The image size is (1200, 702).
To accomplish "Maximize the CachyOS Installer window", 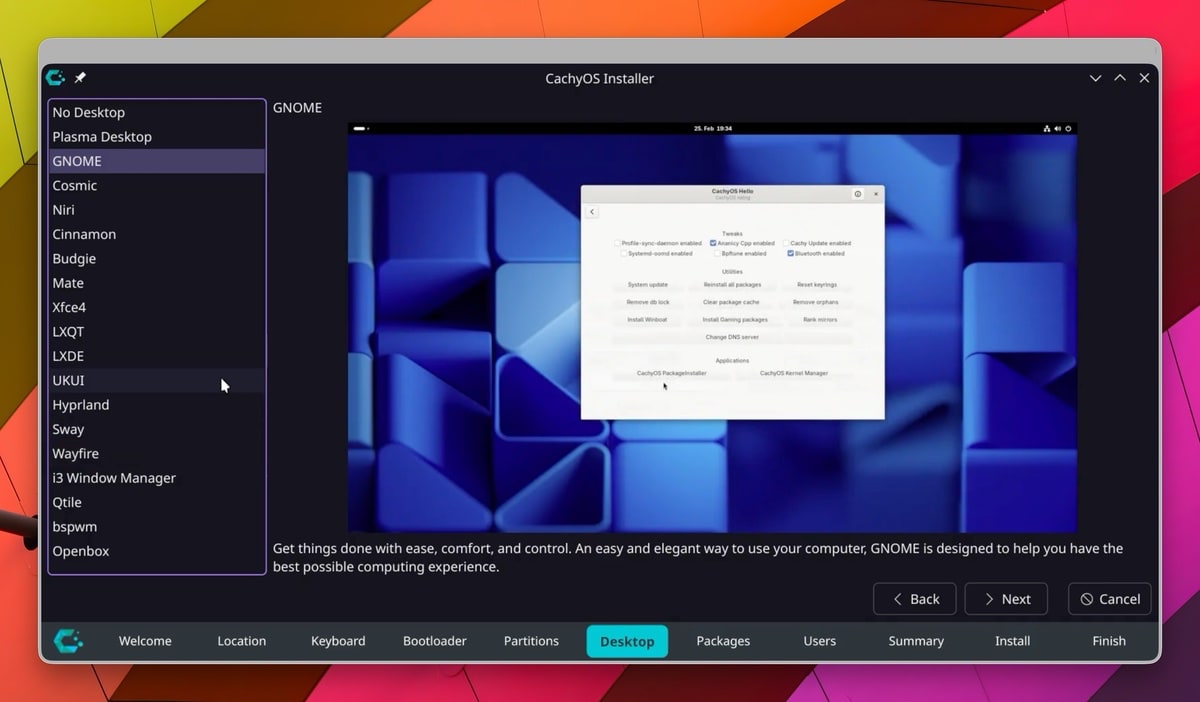I will pos(1120,78).
